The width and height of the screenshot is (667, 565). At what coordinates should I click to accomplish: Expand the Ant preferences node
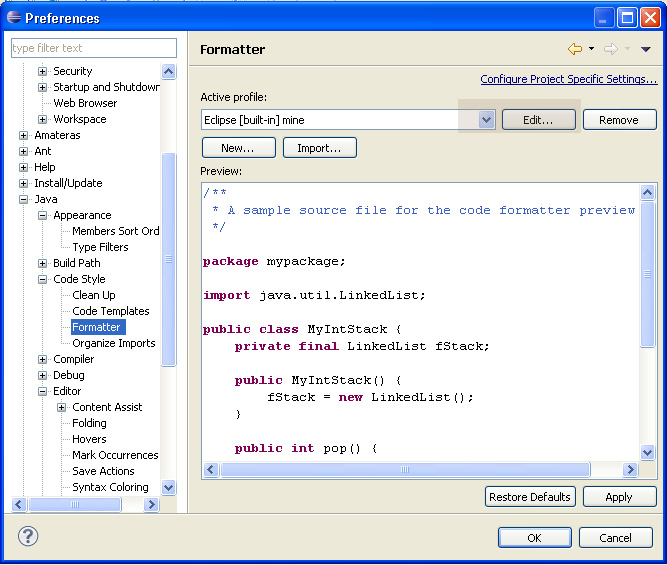click(x=24, y=152)
